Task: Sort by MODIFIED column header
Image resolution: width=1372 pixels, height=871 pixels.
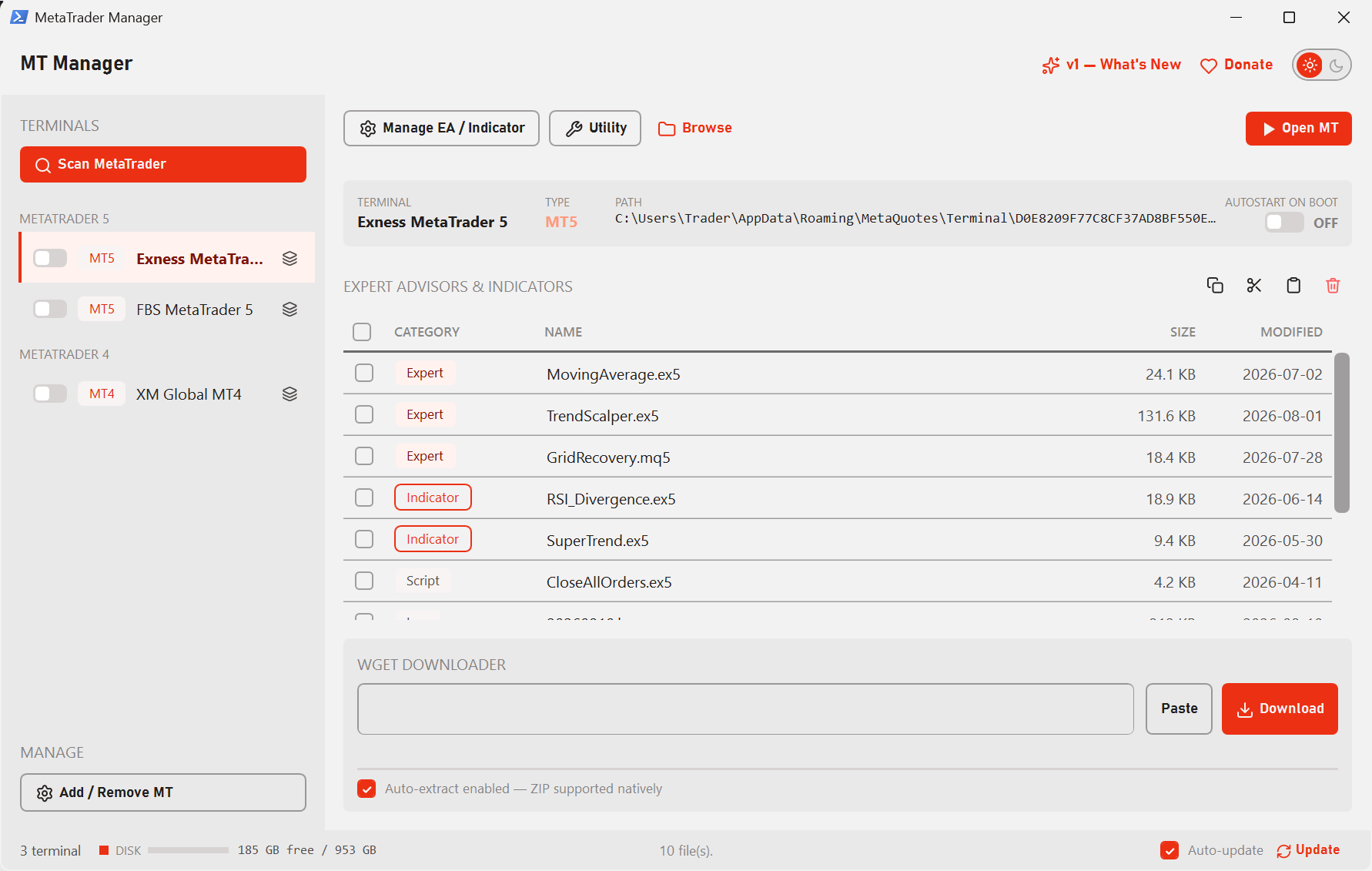Action: (1291, 332)
